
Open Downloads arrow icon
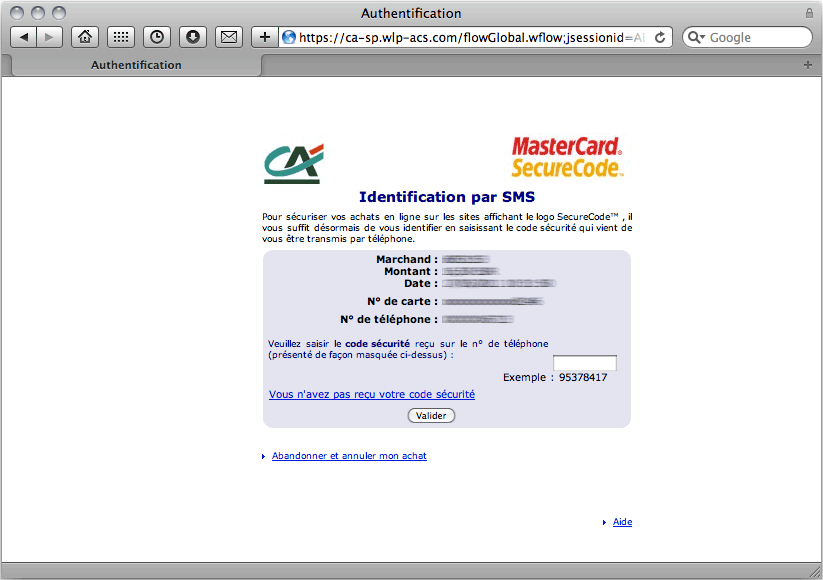(x=193, y=37)
